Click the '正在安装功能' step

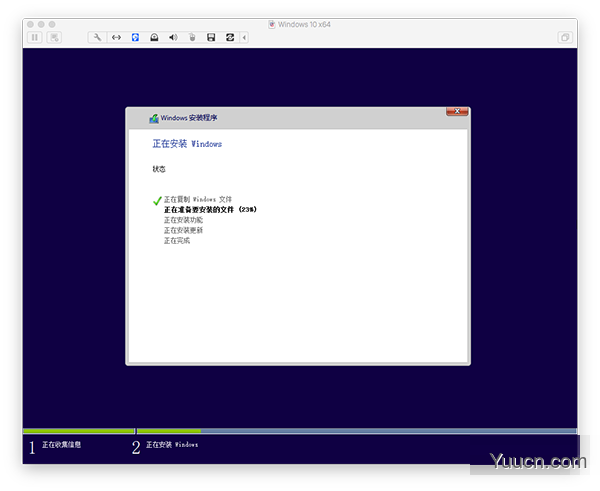183,220
